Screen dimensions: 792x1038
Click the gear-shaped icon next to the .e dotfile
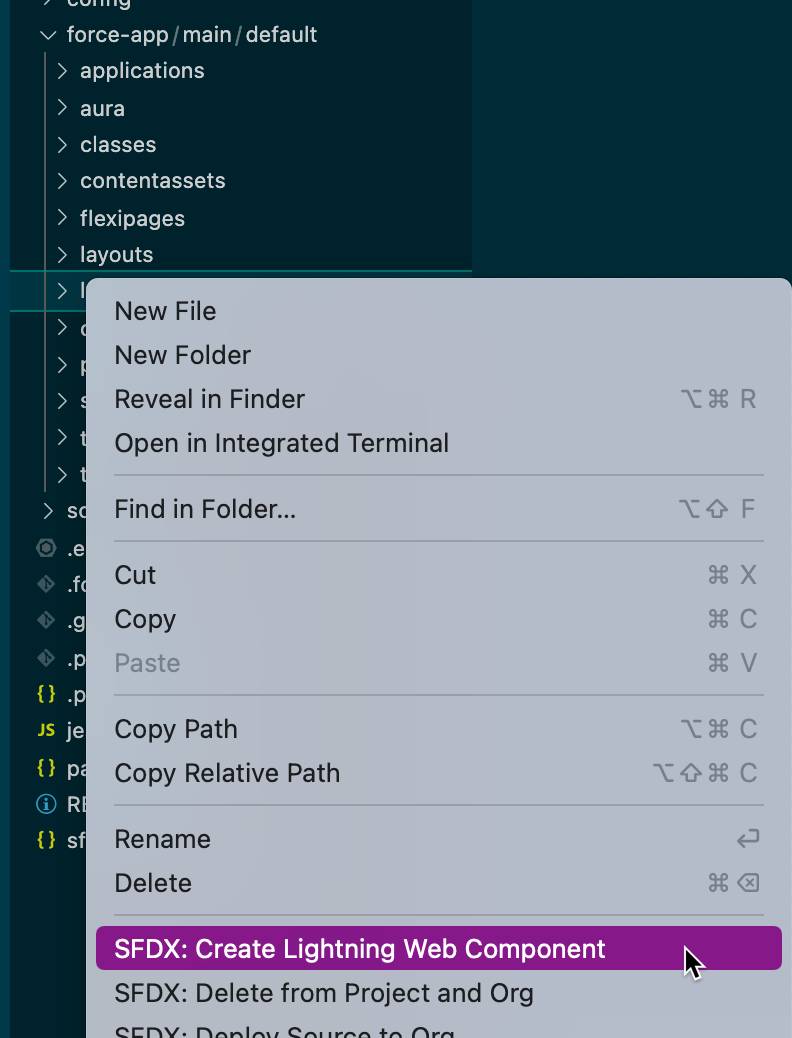(x=46, y=548)
